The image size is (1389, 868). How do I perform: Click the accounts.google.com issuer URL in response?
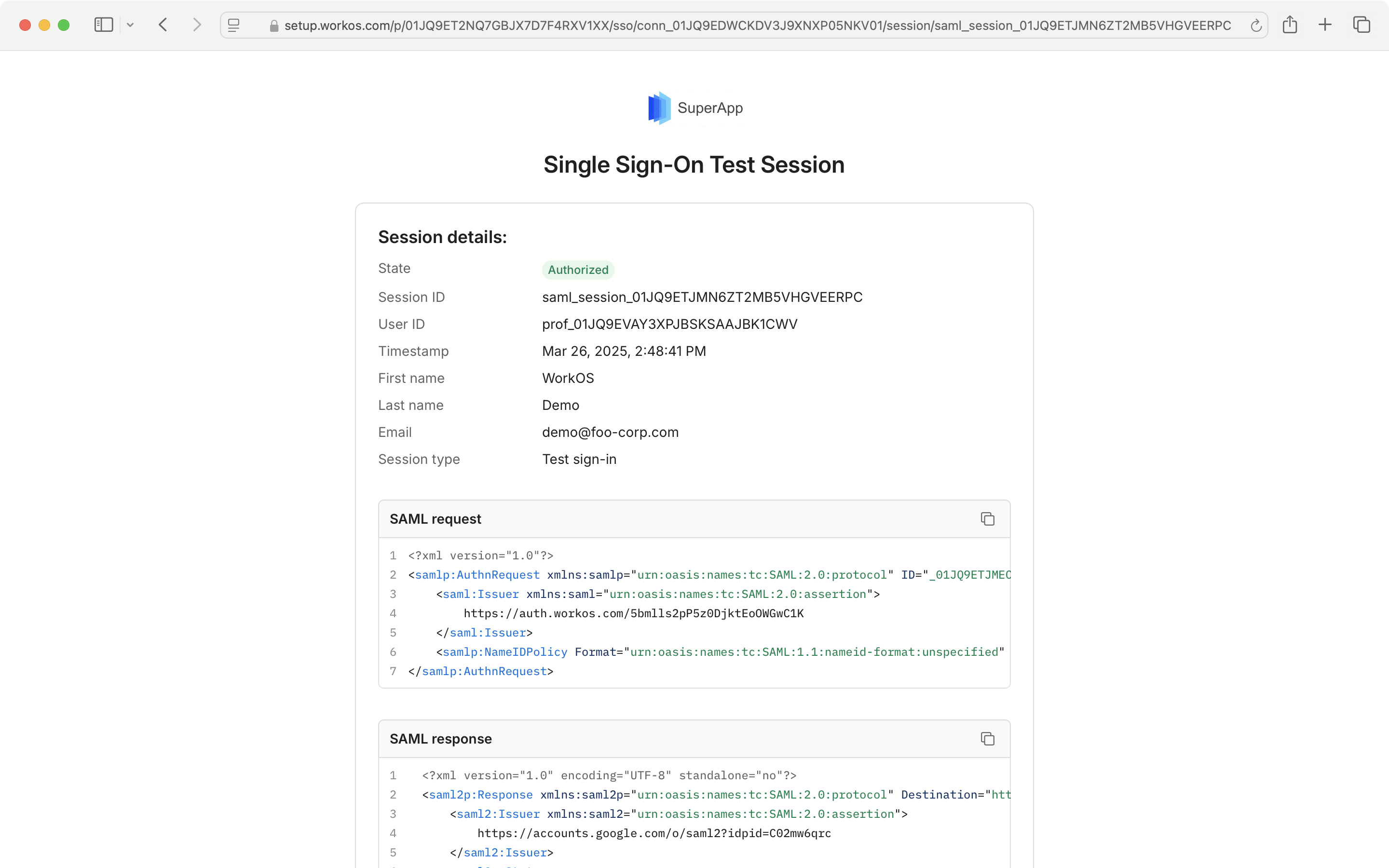(654, 834)
